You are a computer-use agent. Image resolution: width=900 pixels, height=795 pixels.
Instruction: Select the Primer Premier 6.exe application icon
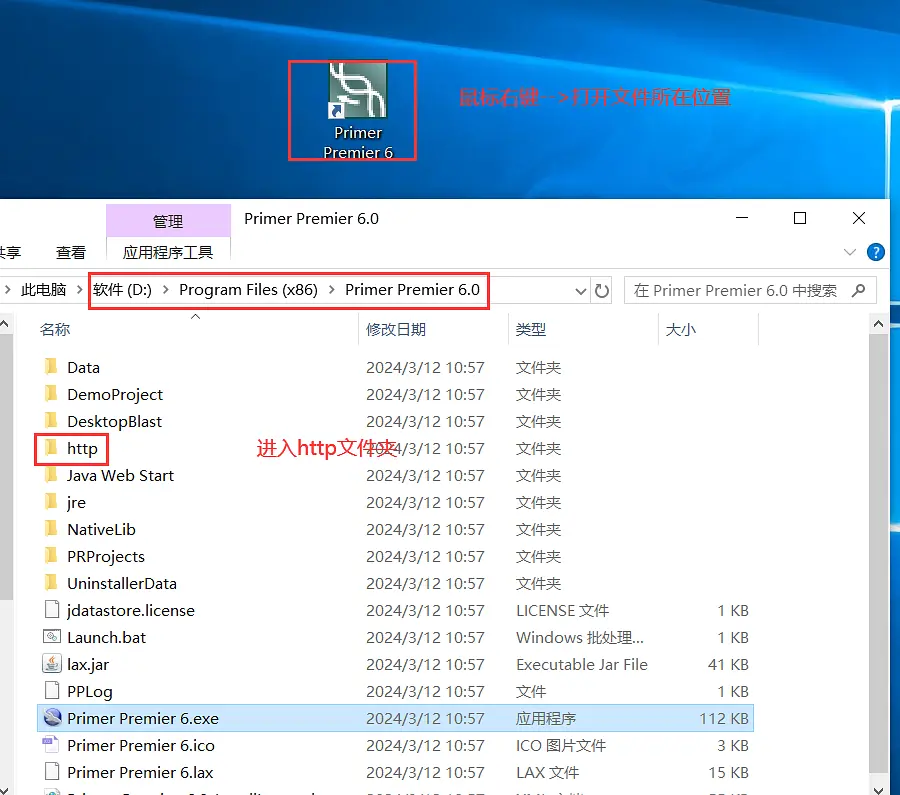52,718
